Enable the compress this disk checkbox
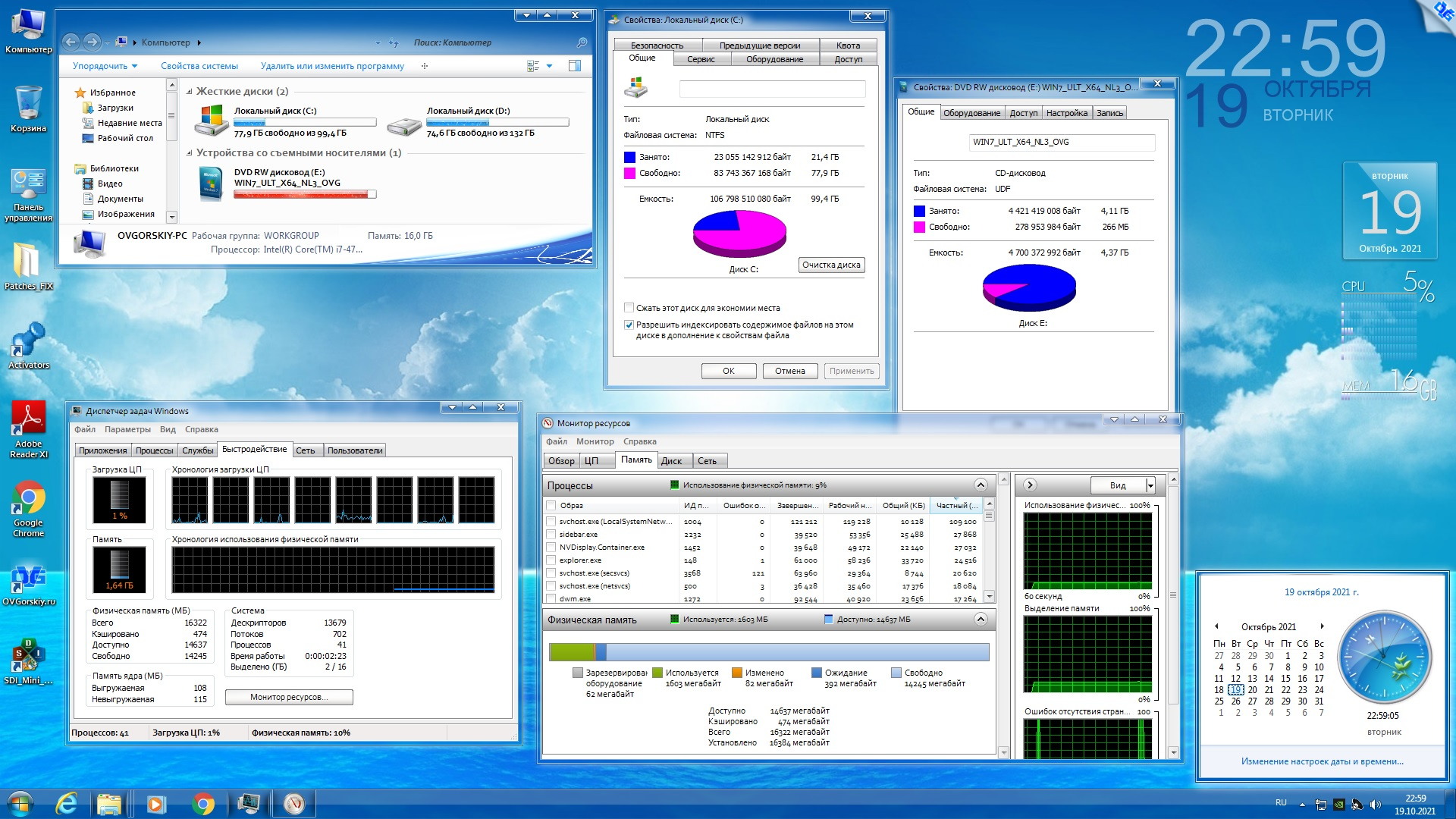This screenshot has height=819, width=1456. click(629, 308)
